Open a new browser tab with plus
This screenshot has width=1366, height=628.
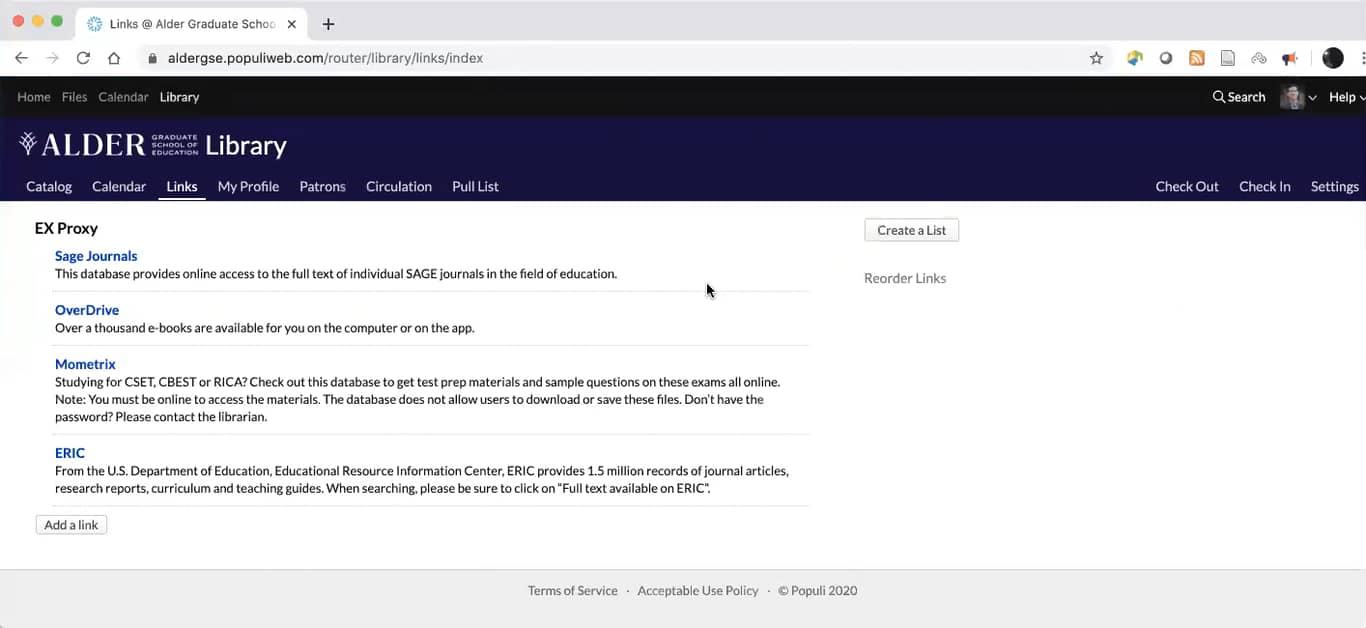pyautogui.click(x=328, y=24)
